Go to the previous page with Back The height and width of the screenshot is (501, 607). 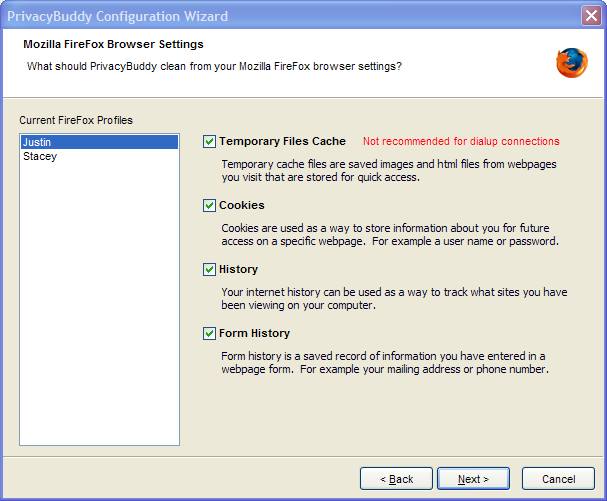[x=396, y=479]
